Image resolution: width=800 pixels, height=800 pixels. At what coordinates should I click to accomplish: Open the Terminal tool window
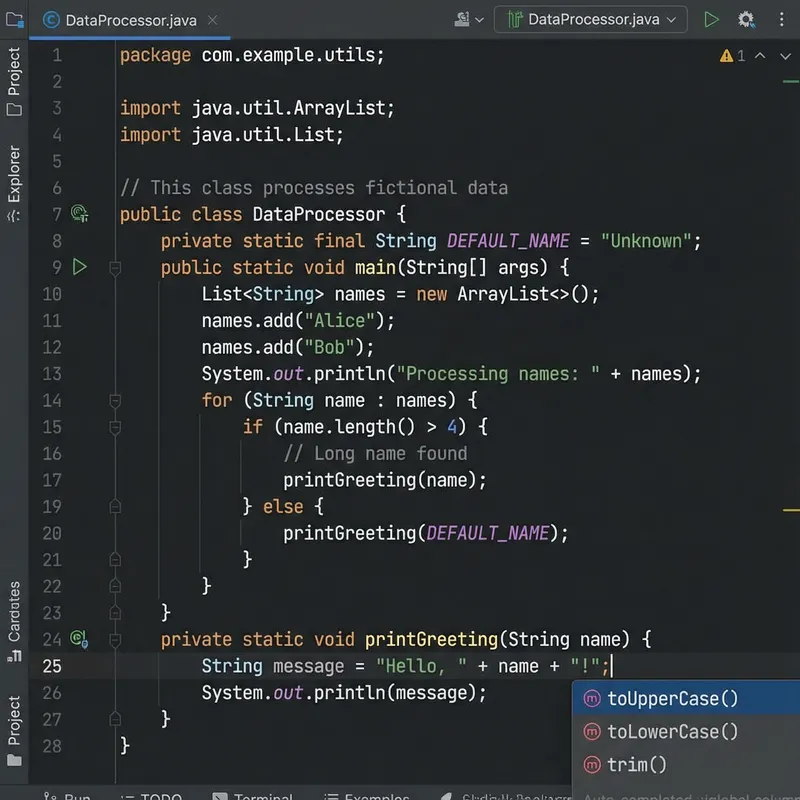tap(253, 793)
